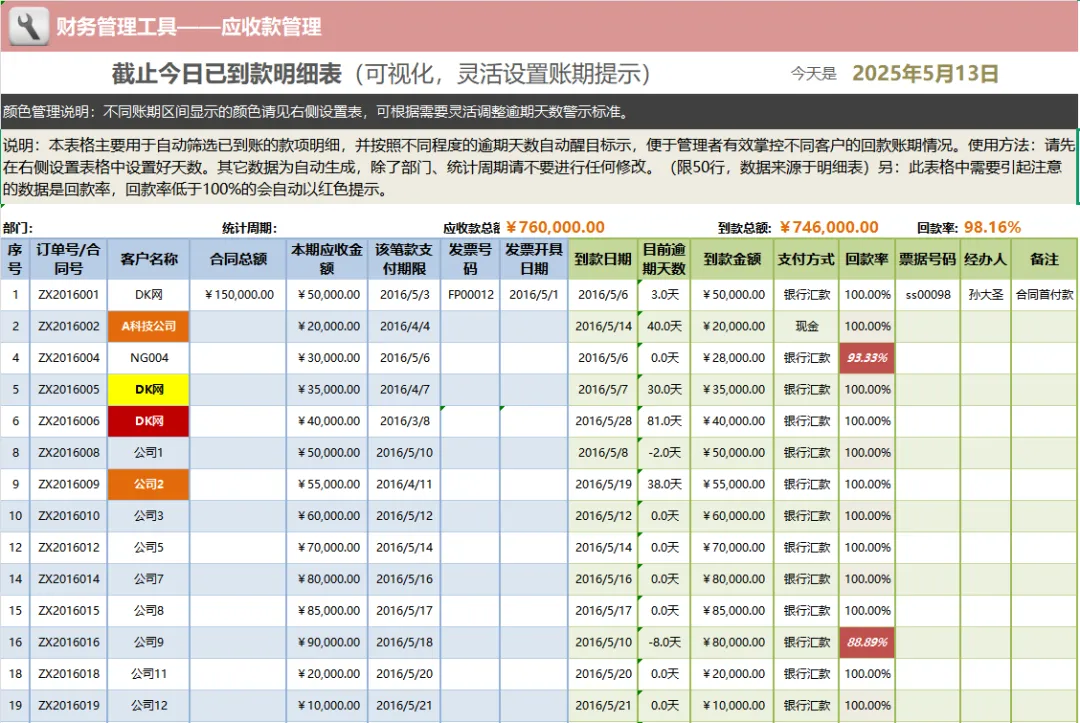Image resolution: width=1080 pixels, height=723 pixels.
Task: Click the orange A科技公司 customer cell
Action: [149, 326]
